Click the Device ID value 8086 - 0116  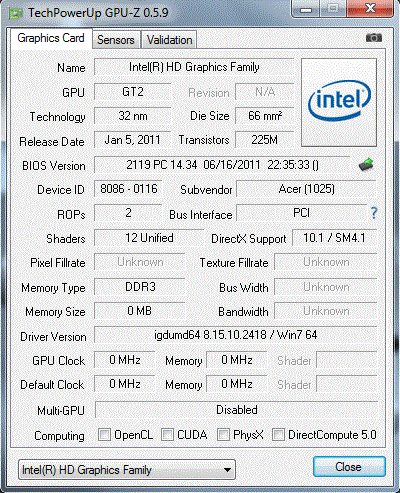pyautogui.click(x=128, y=189)
